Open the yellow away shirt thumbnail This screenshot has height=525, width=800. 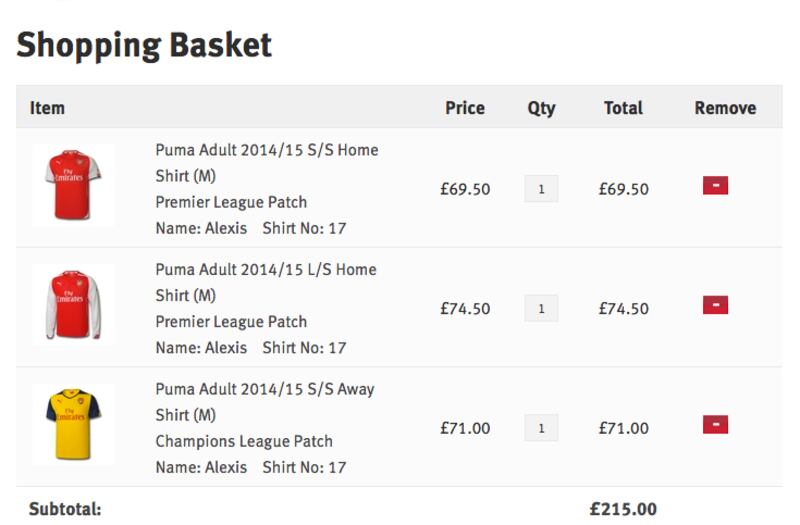73,424
